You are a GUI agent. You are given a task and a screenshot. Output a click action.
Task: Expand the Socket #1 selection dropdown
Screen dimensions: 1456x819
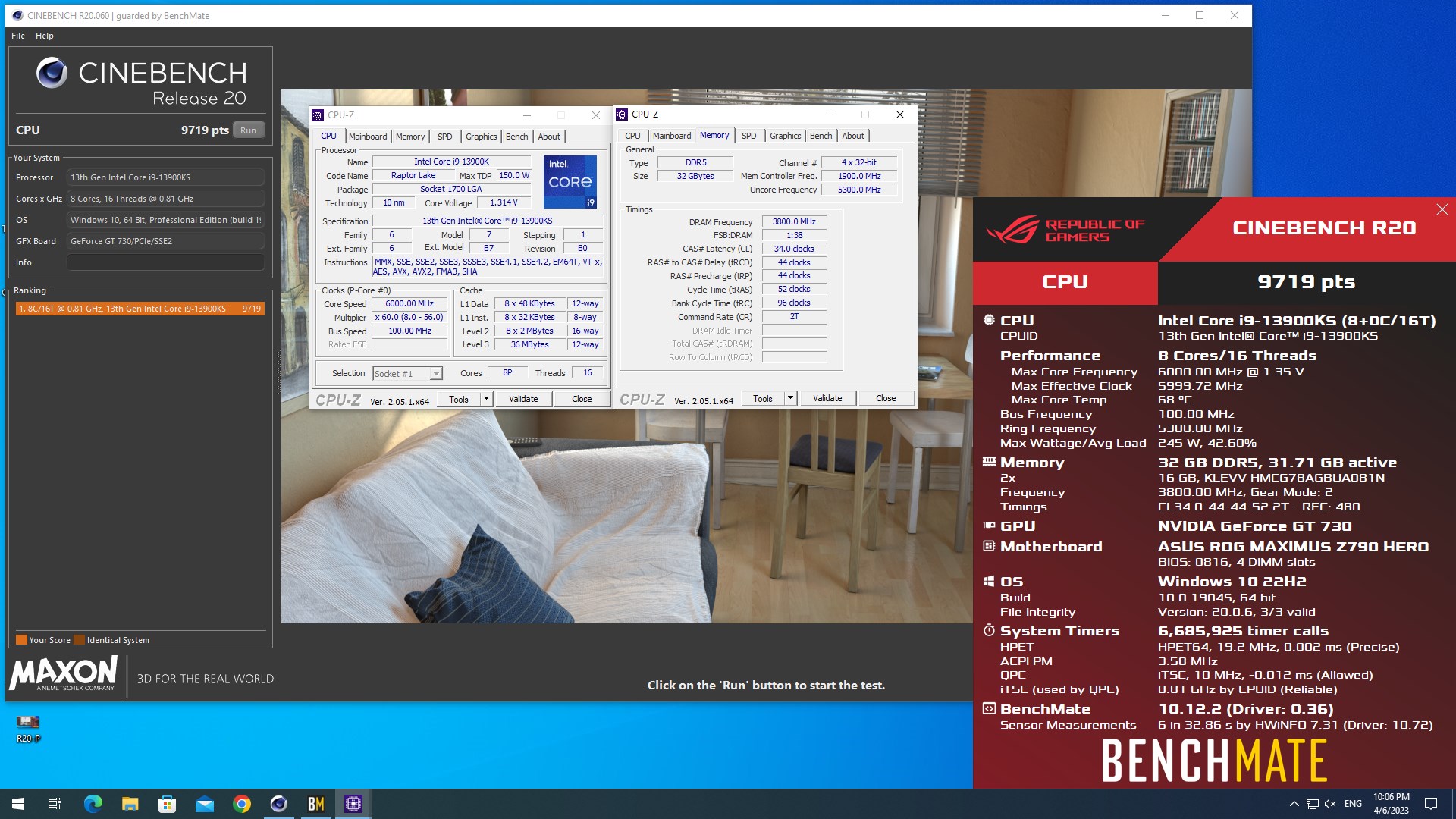pos(436,374)
